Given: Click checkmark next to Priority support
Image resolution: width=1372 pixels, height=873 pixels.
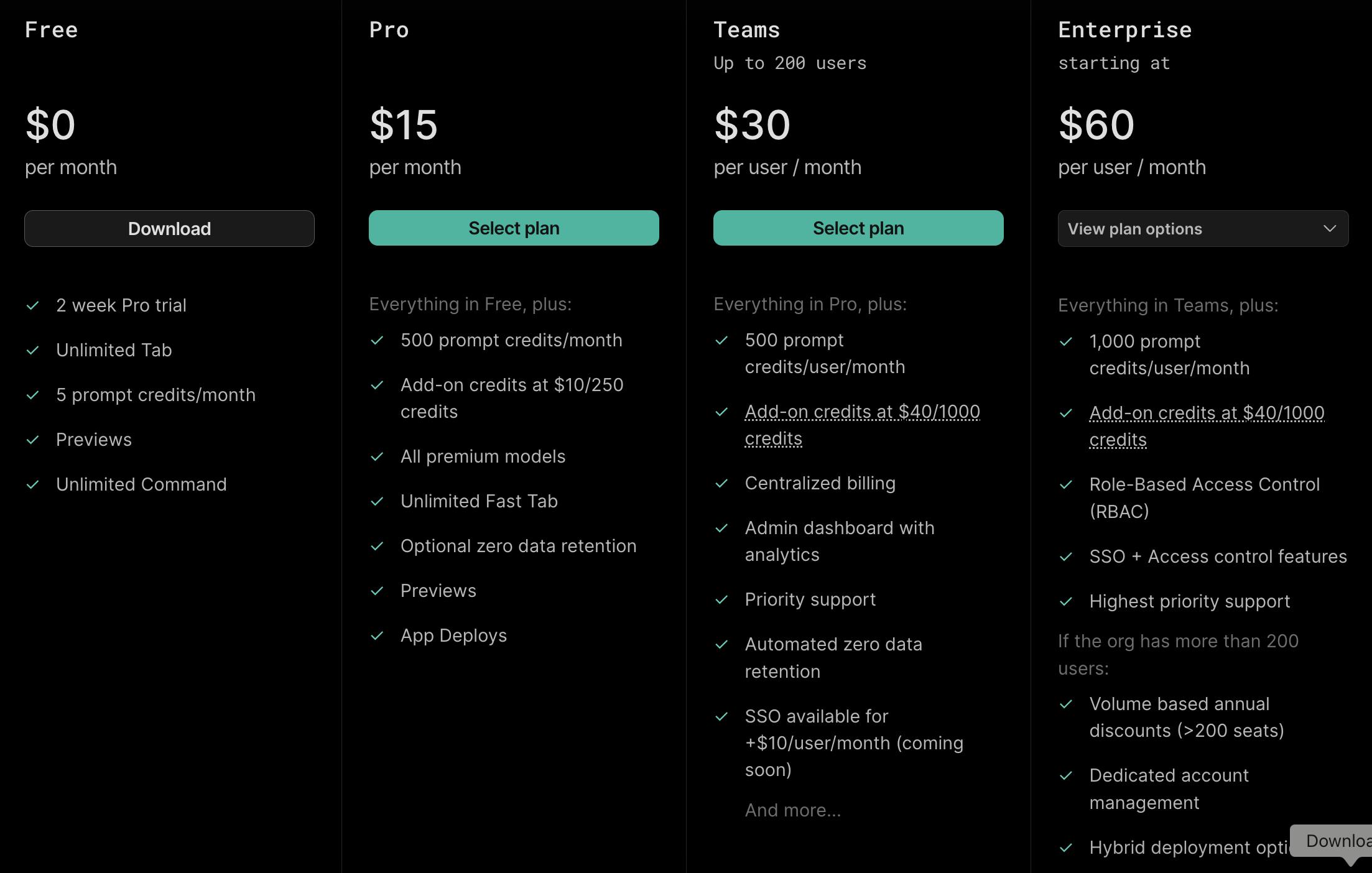Looking at the screenshot, I should (x=721, y=599).
